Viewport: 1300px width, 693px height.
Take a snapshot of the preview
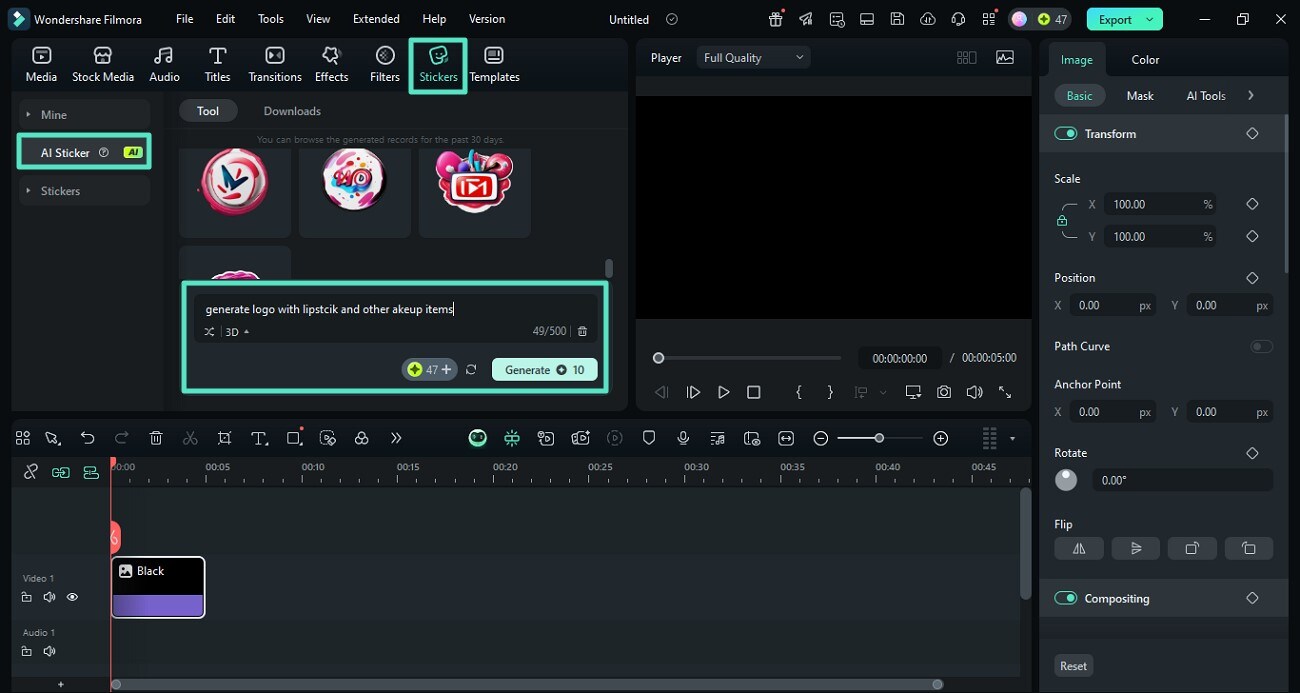pyautogui.click(x=944, y=393)
